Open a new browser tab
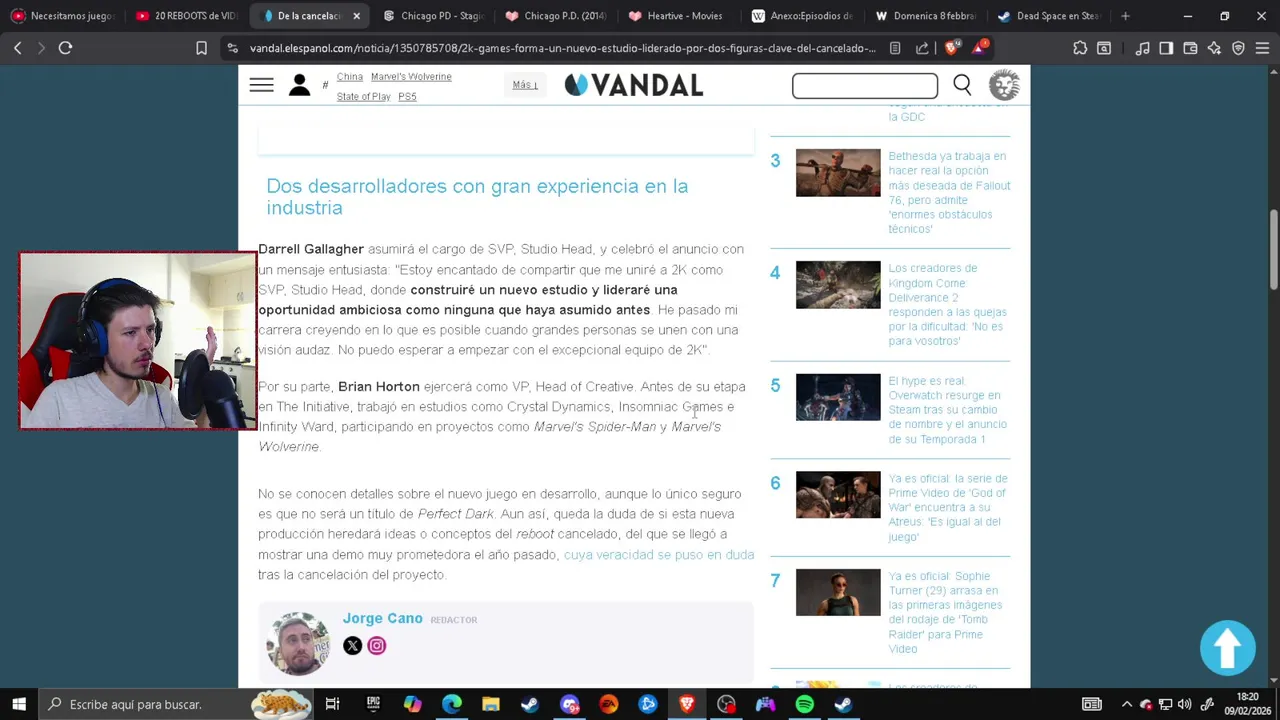Screen dimensions: 1280x720 [x=1125, y=16]
